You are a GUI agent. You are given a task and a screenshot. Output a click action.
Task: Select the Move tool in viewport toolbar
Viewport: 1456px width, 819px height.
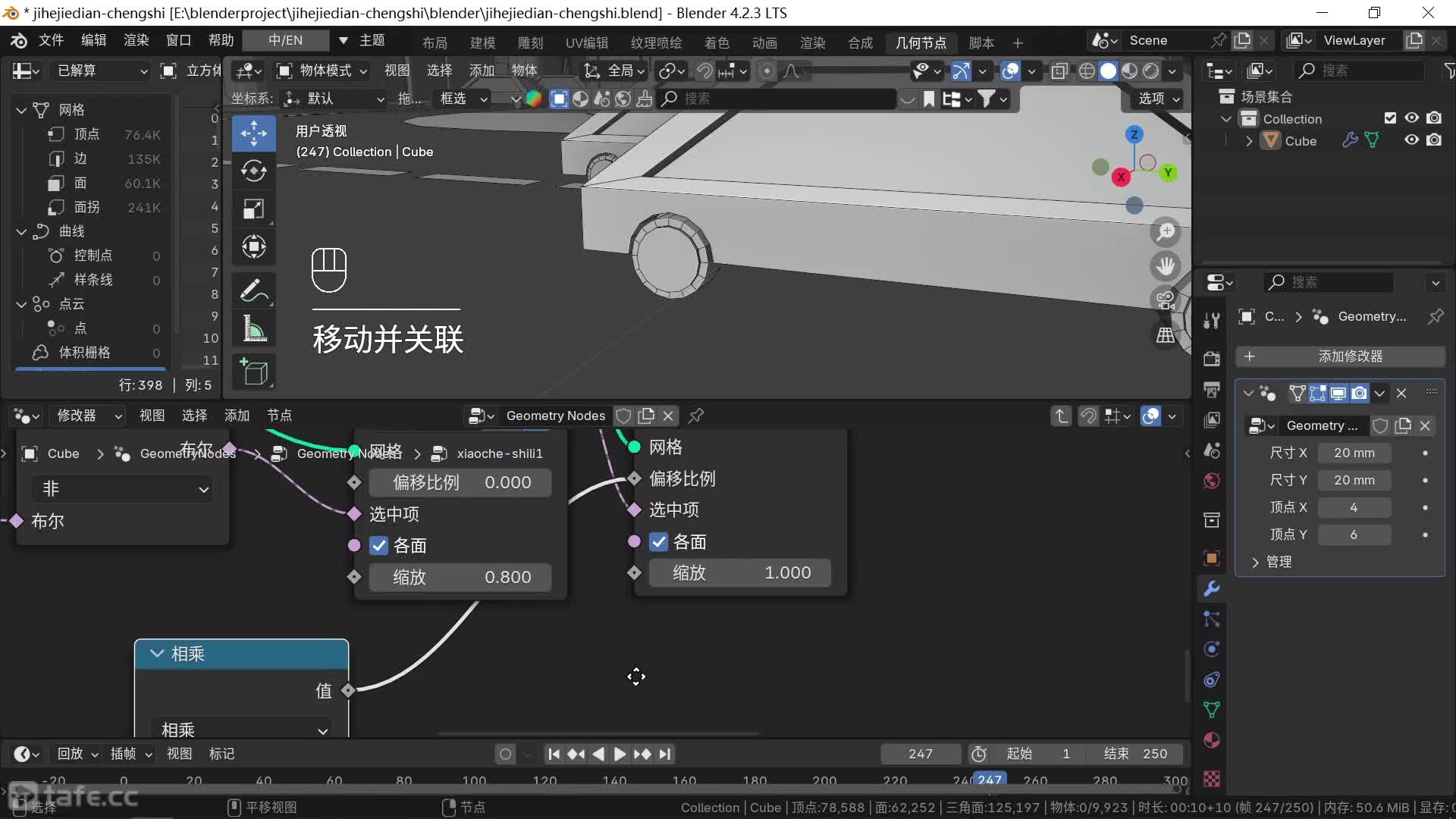tap(253, 133)
